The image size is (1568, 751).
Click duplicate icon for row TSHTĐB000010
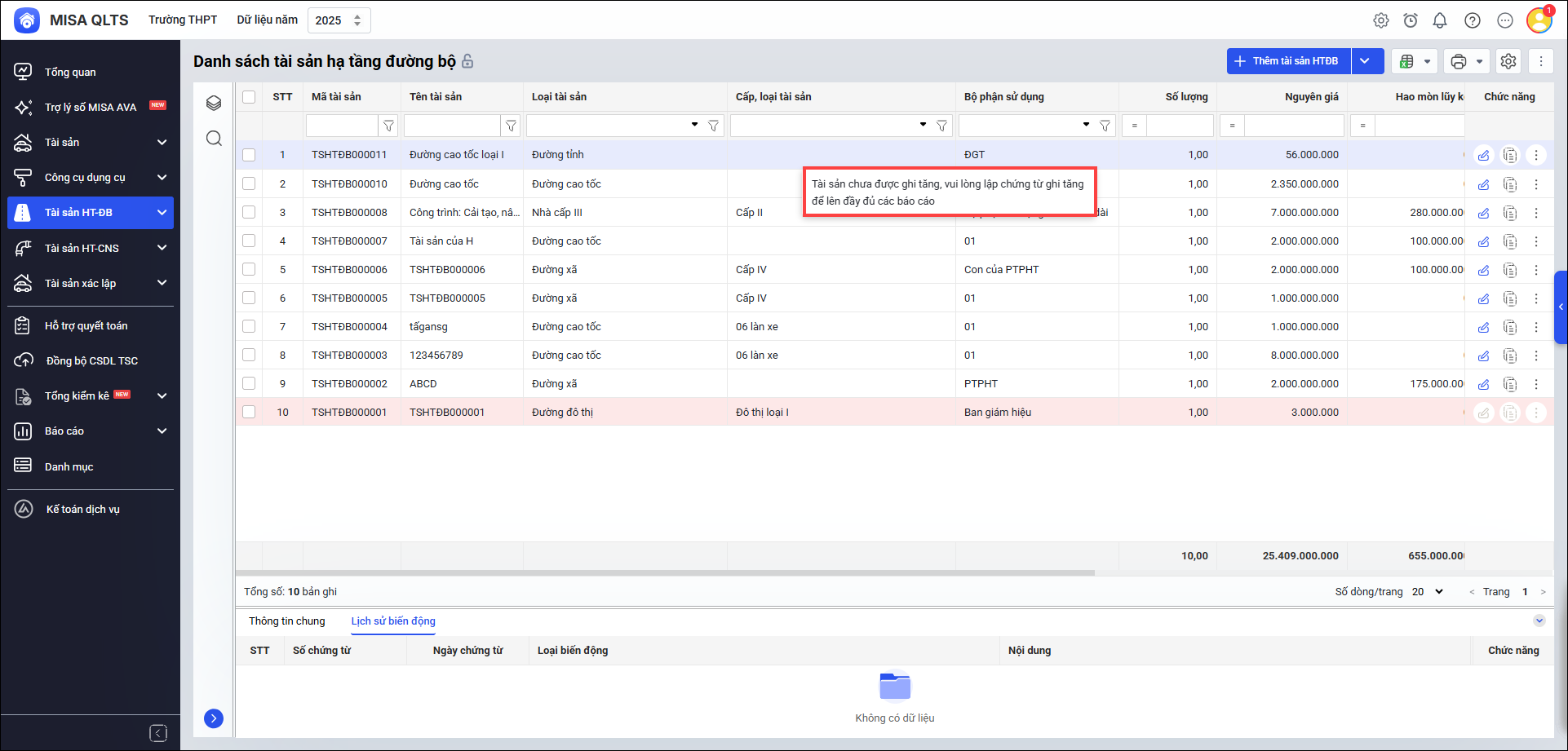point(1510,184)
